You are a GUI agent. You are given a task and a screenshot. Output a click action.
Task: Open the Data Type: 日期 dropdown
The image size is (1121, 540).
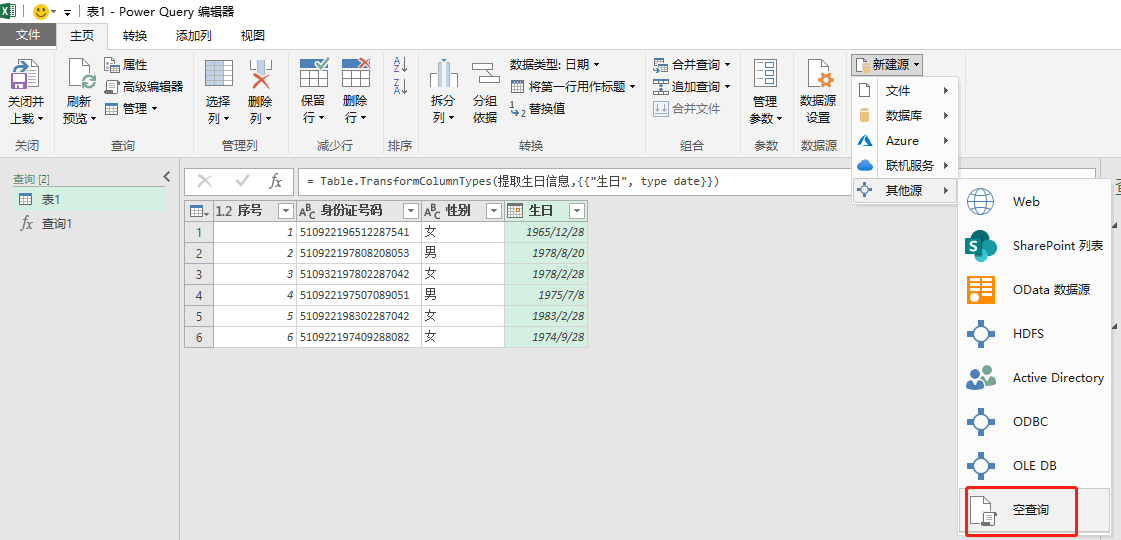pyautogui.click(x=555, y=64)
